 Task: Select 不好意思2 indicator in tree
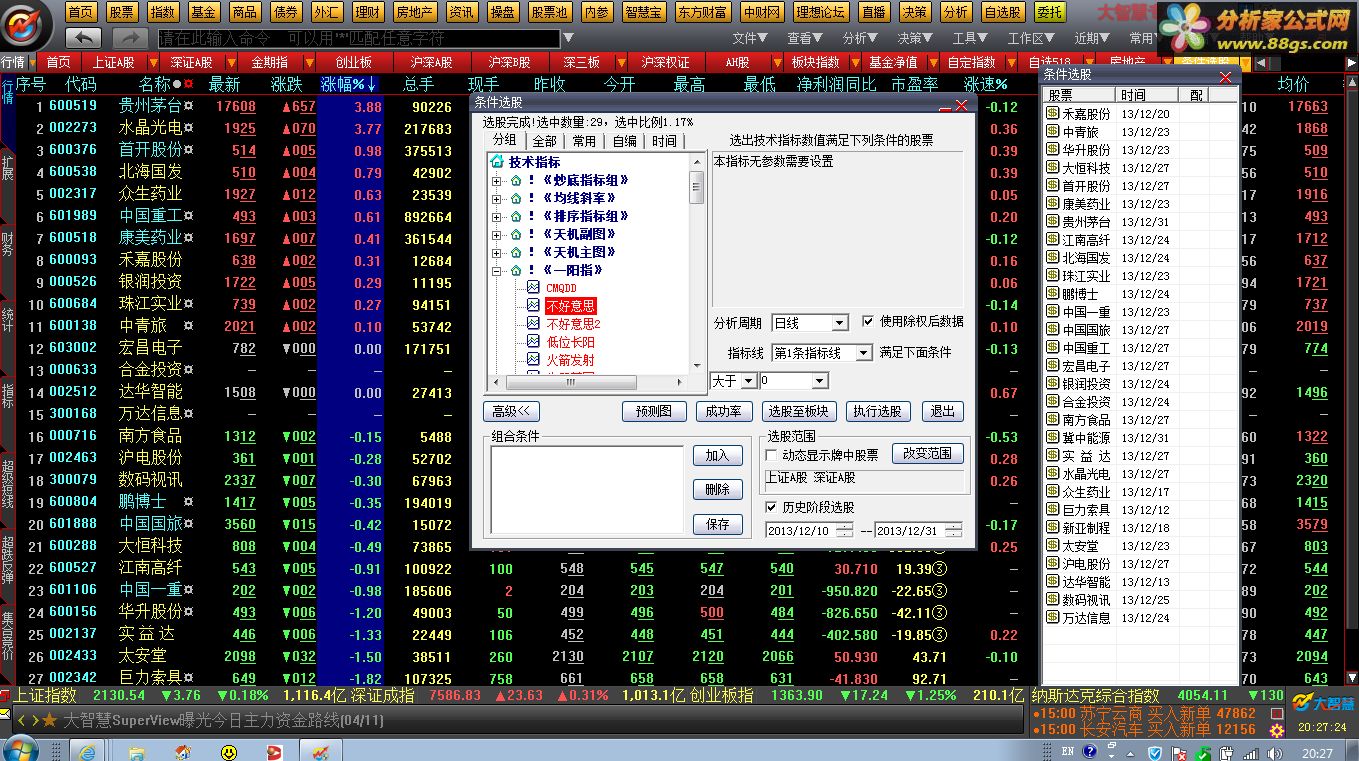pos(573,324)
